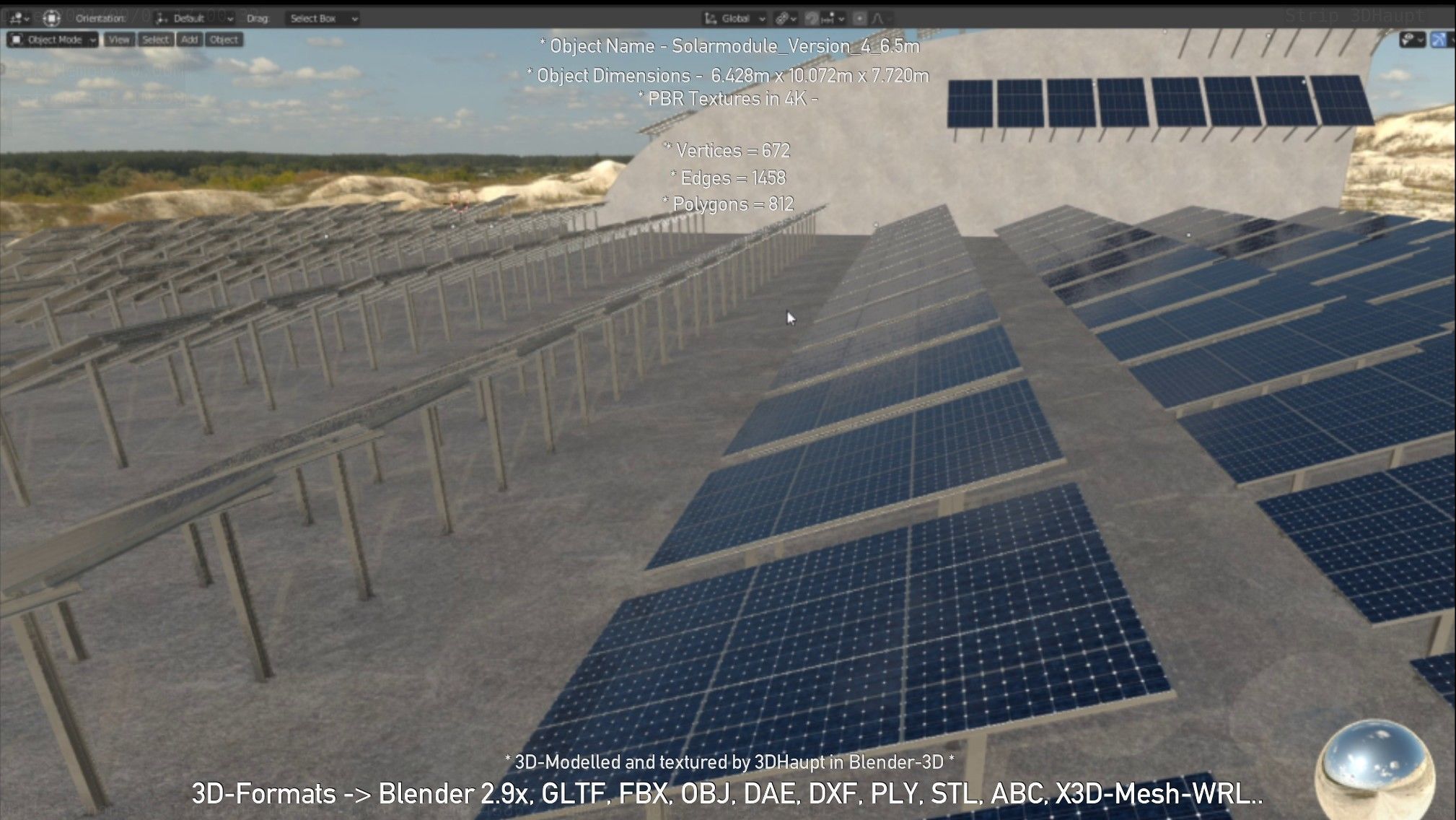Open the viewport object visibility dropdown
Viewport: 1456px width, 820px height.
point(1412,40)
